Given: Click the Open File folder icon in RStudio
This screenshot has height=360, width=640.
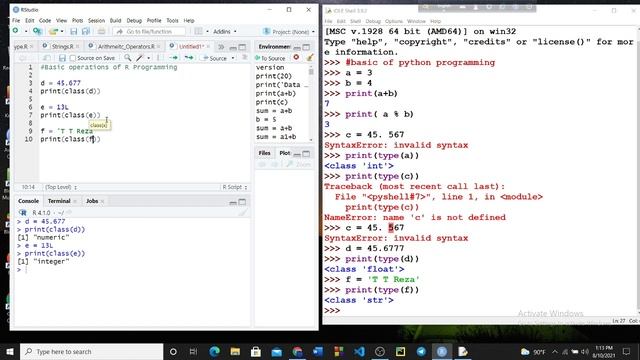Looking at the screenshot, I should click(53, 31).
